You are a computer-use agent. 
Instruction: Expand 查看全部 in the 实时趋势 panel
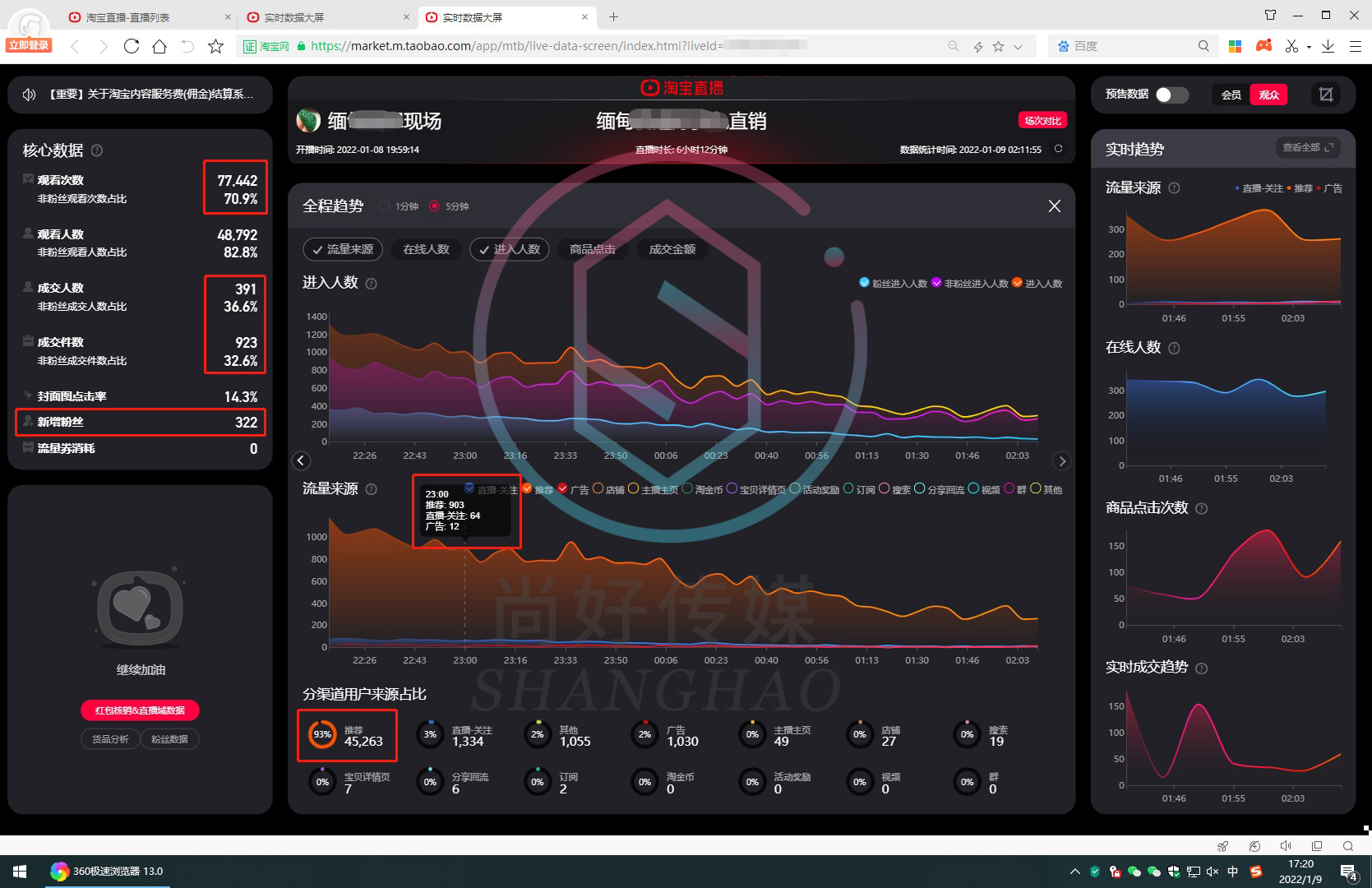1307,148
